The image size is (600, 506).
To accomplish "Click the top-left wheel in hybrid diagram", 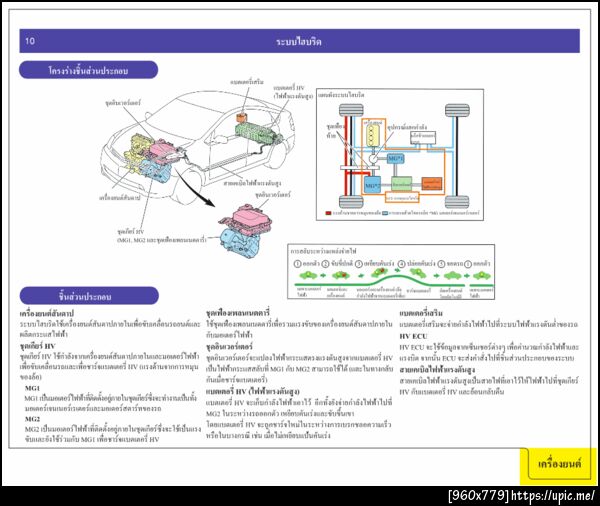I will [x=351, y=110].
